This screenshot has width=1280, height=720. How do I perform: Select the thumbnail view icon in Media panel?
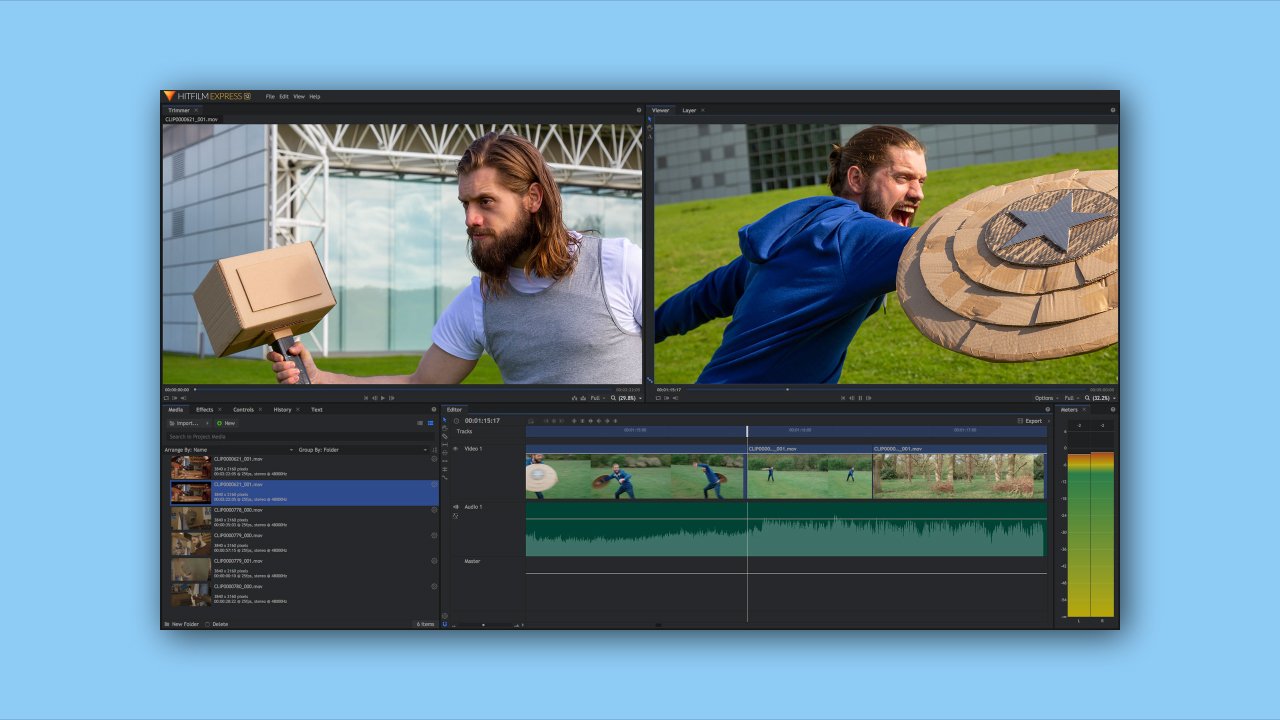pyautogui.click(x=430, y=423)
